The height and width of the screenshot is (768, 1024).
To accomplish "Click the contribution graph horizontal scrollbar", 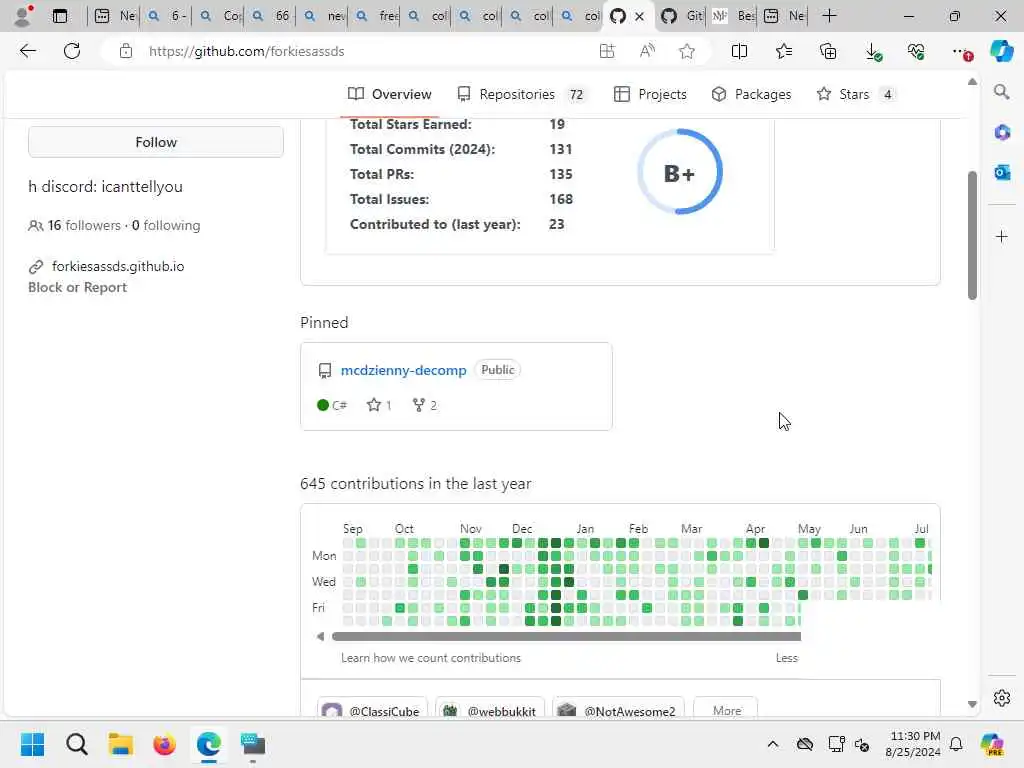I will 566,636.
